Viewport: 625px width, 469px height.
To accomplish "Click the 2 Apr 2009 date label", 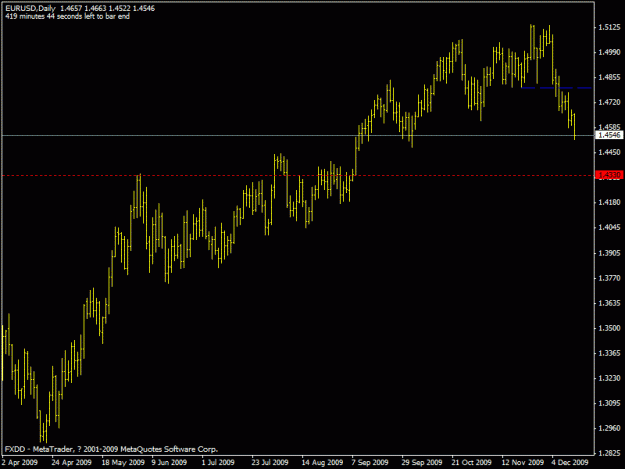I will (20, 462).
